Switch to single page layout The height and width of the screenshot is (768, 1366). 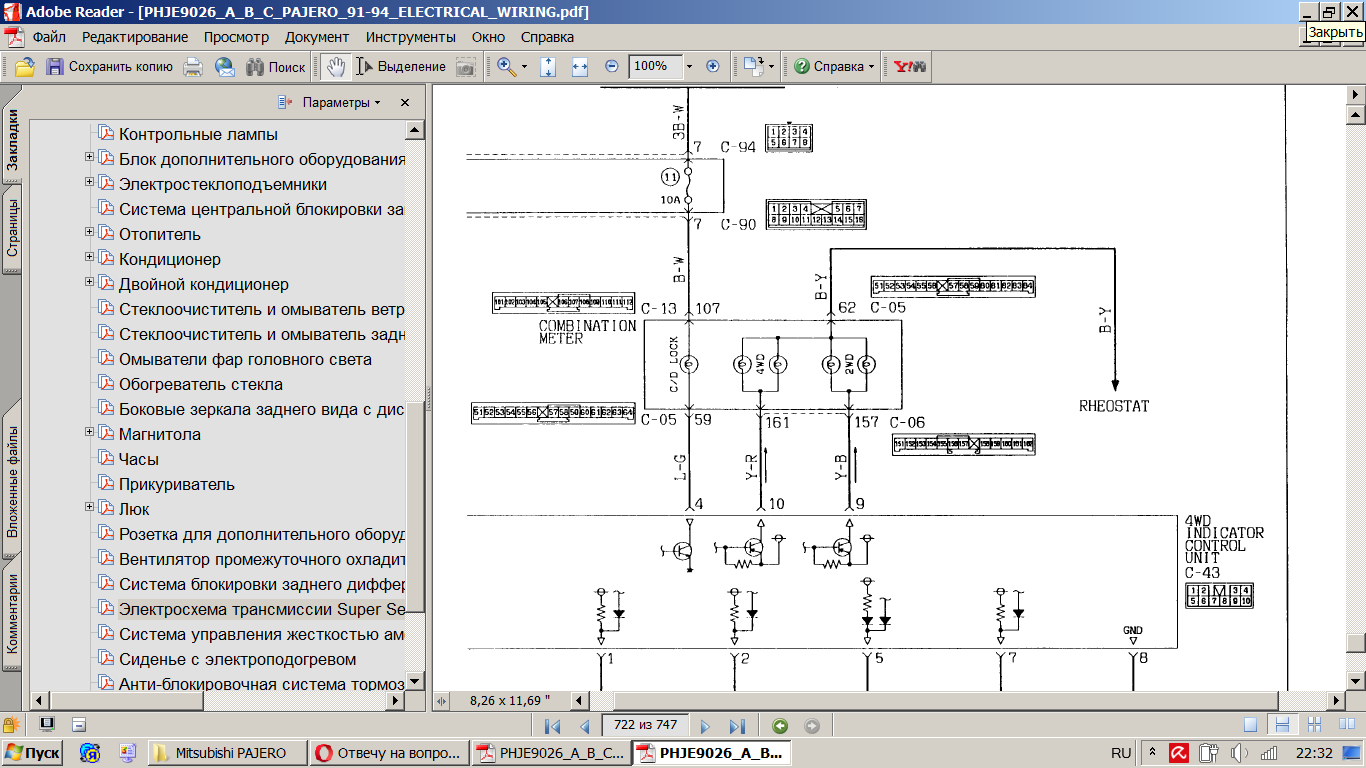(x=1250, y=726)
